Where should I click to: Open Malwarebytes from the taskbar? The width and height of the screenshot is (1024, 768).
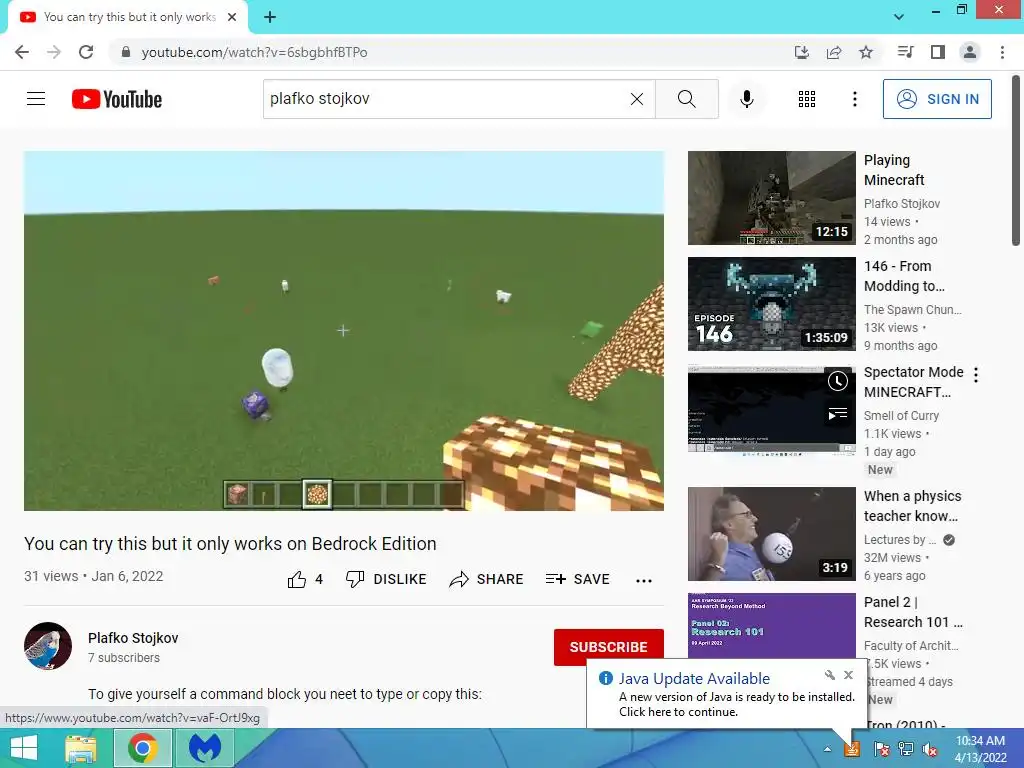(204, 748)
